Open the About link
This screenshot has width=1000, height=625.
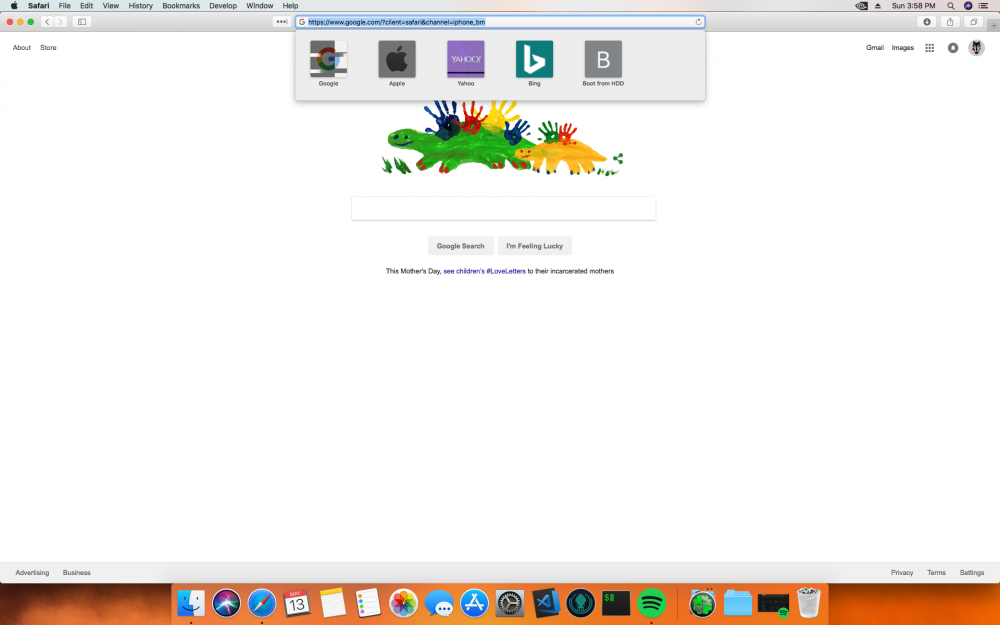[22, 48]
